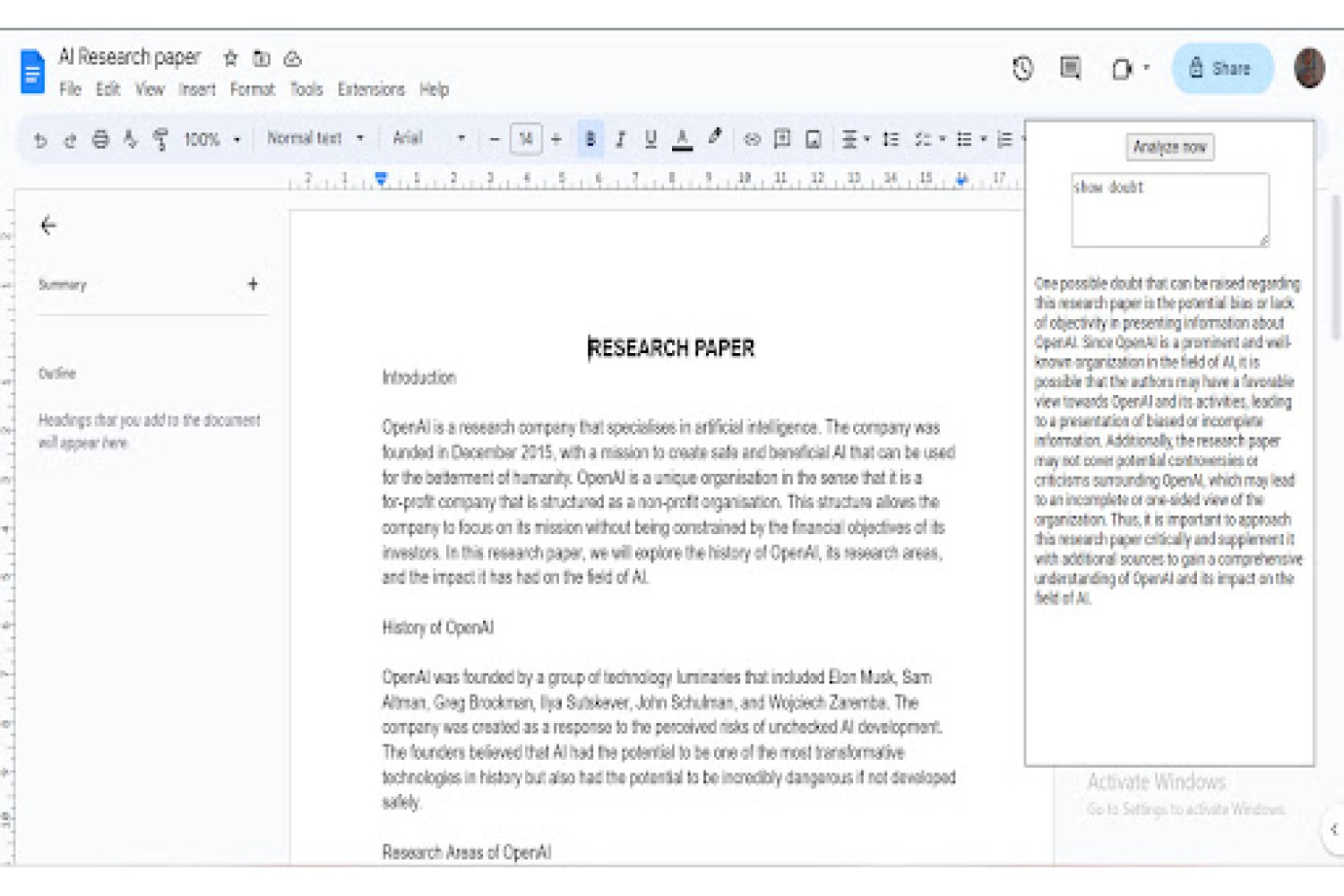This screenshot has width=1344, height=896.
Task: Click the Undo icon
Action: [x=40, y=140]
